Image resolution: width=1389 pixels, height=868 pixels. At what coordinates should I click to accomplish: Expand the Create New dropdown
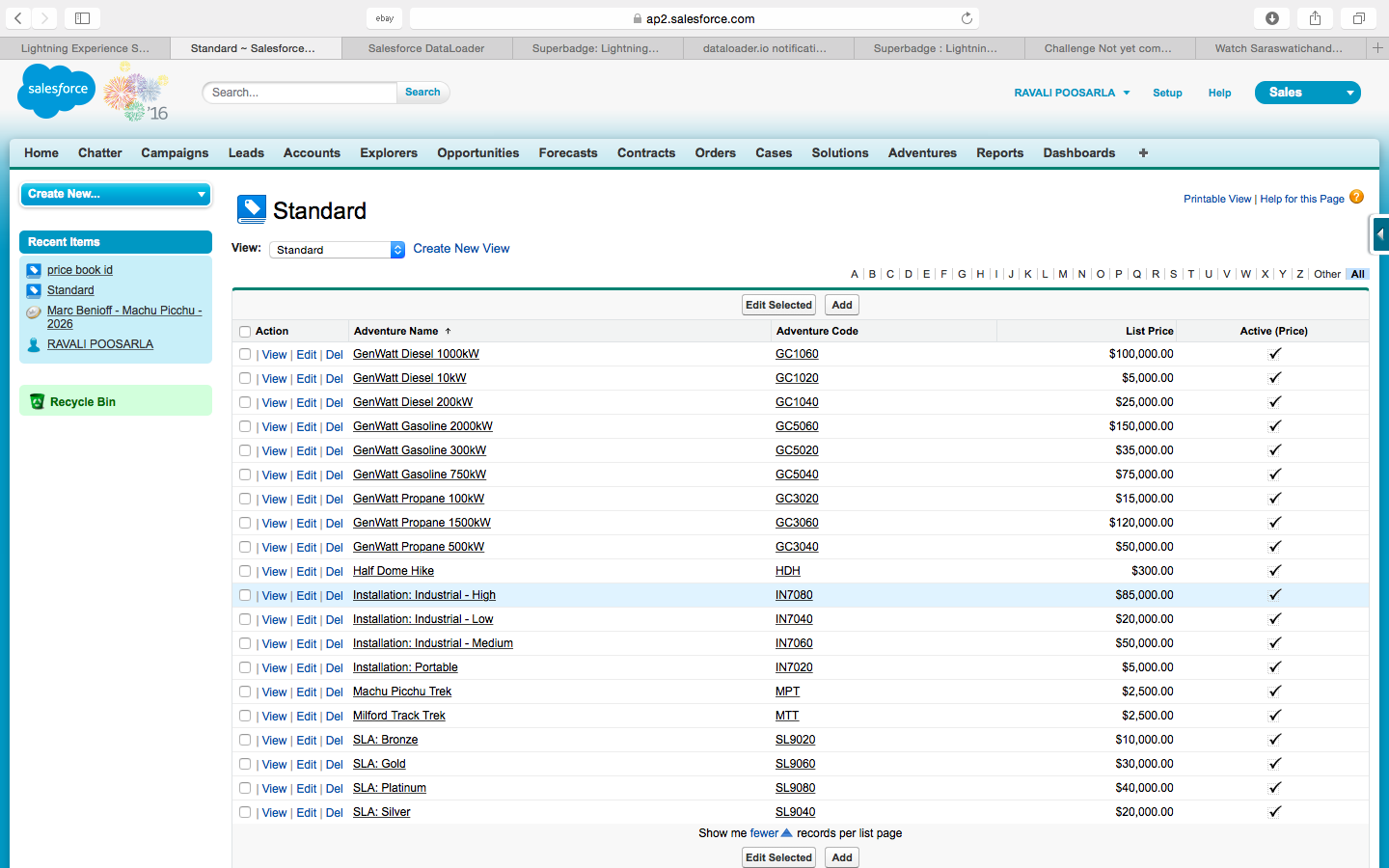pos(116,194)
